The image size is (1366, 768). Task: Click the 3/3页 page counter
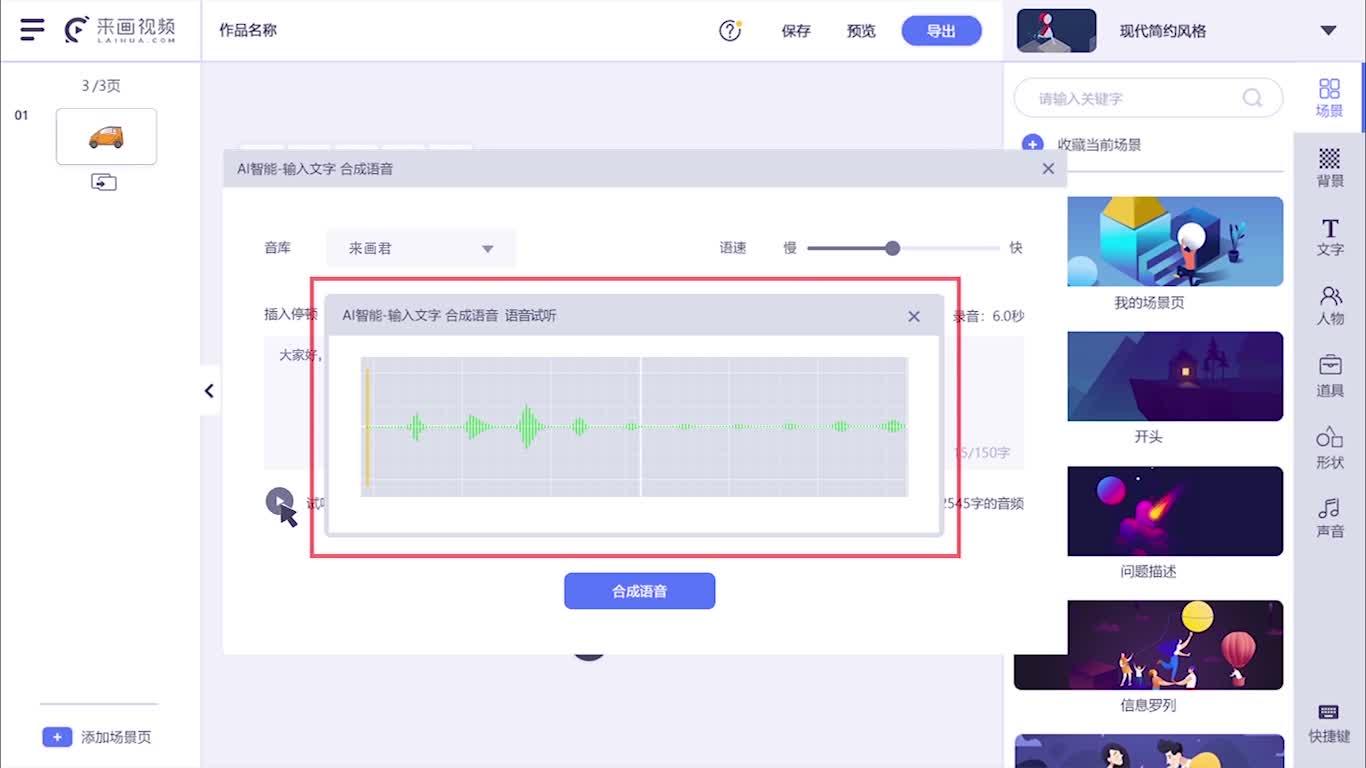[x=101, y=86]
